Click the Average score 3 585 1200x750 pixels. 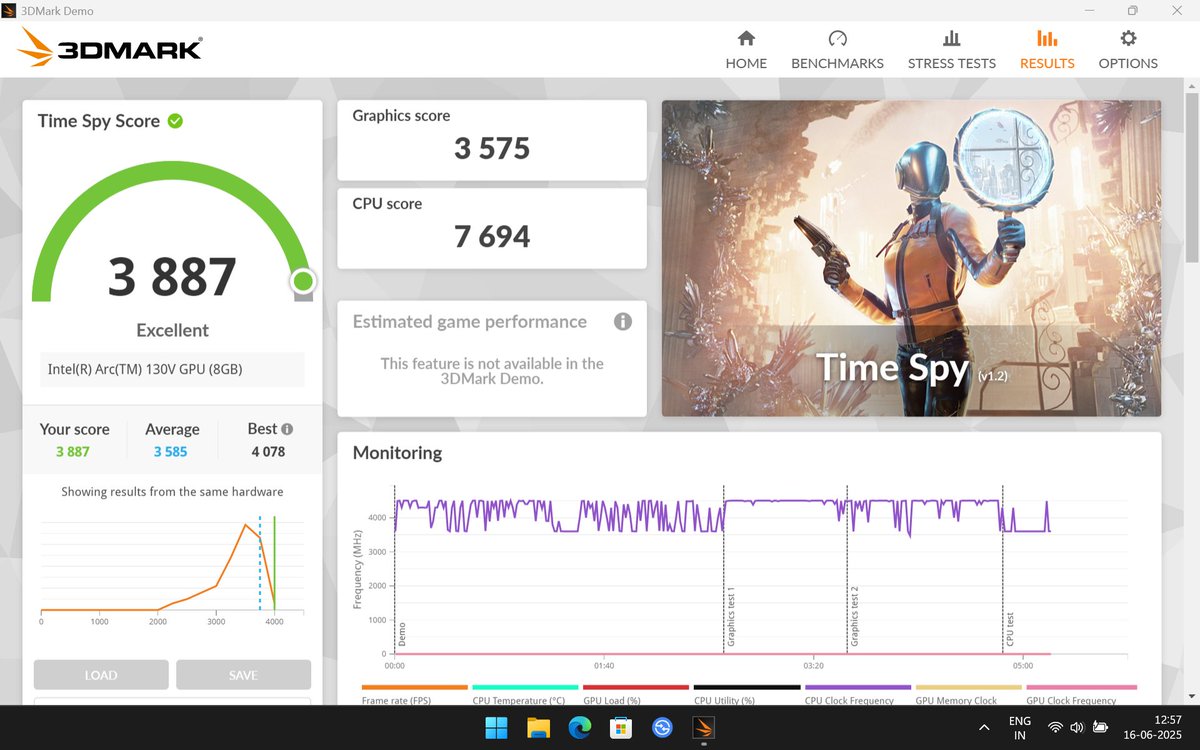coord(171,452)
